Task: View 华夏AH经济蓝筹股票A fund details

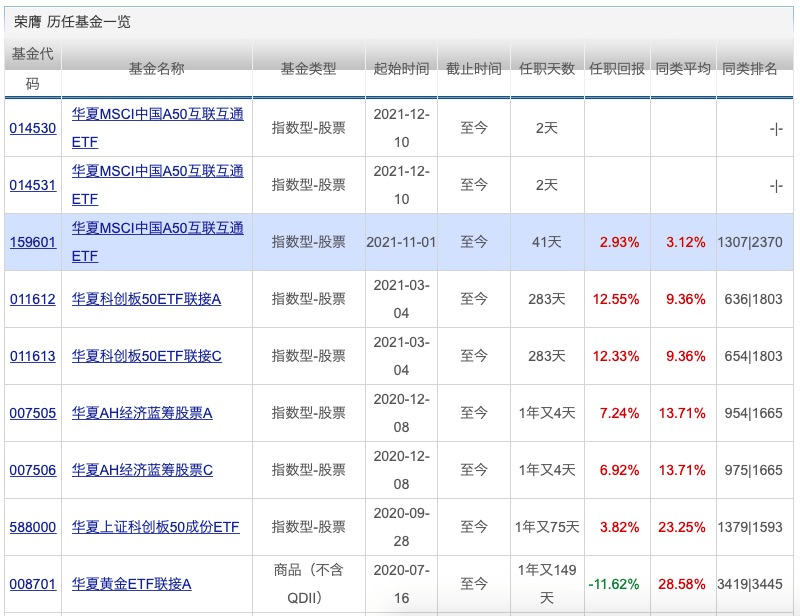Action: coord(142,413)
